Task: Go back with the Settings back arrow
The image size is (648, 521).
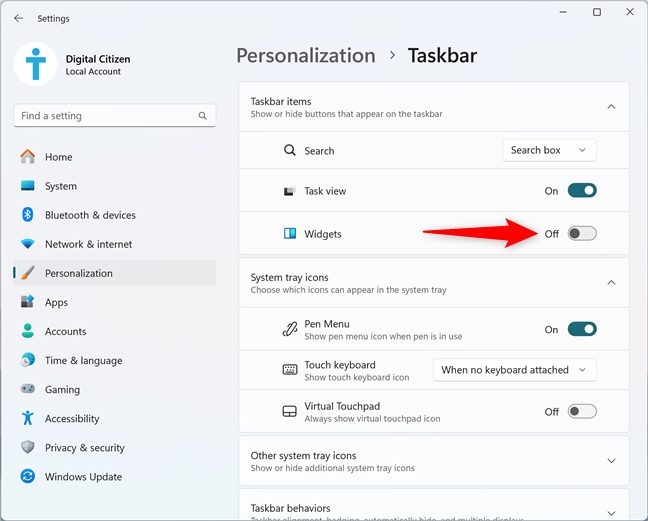Action: click(19, 18)
